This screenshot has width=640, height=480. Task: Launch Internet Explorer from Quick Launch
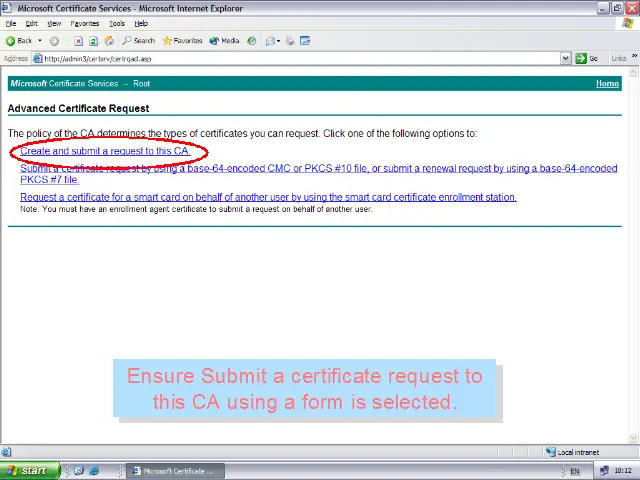(94, 471)
